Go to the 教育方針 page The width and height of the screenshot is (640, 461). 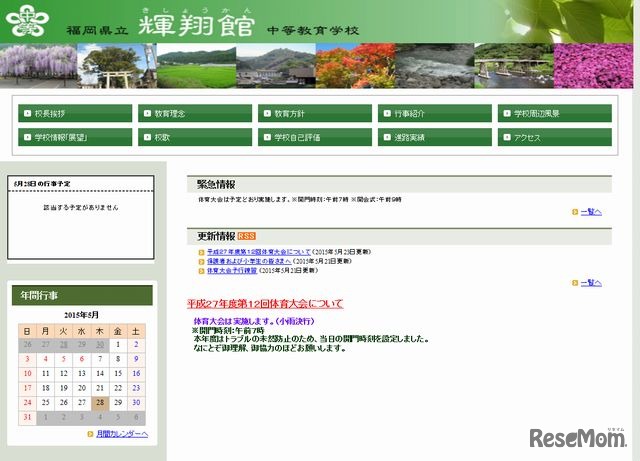(x=315, y=114)
